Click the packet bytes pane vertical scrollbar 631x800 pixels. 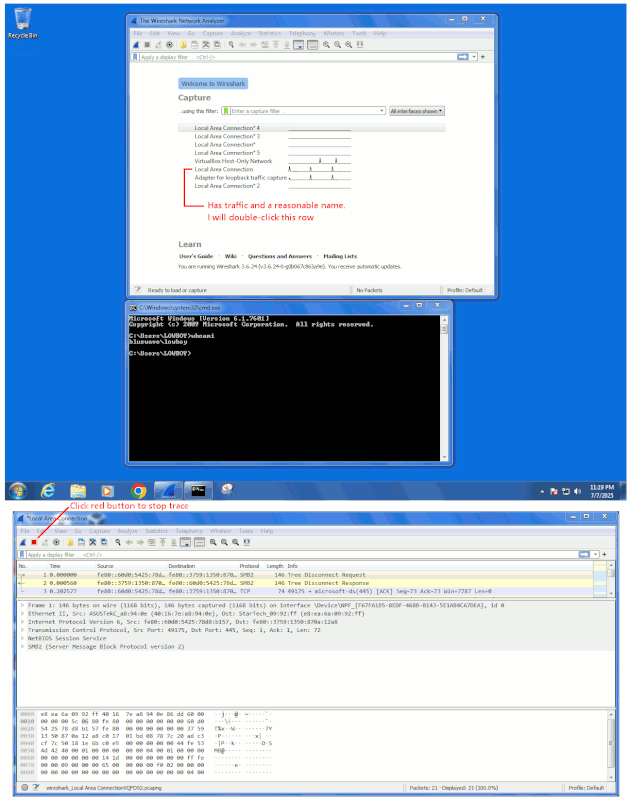click(x=611, y=744)
